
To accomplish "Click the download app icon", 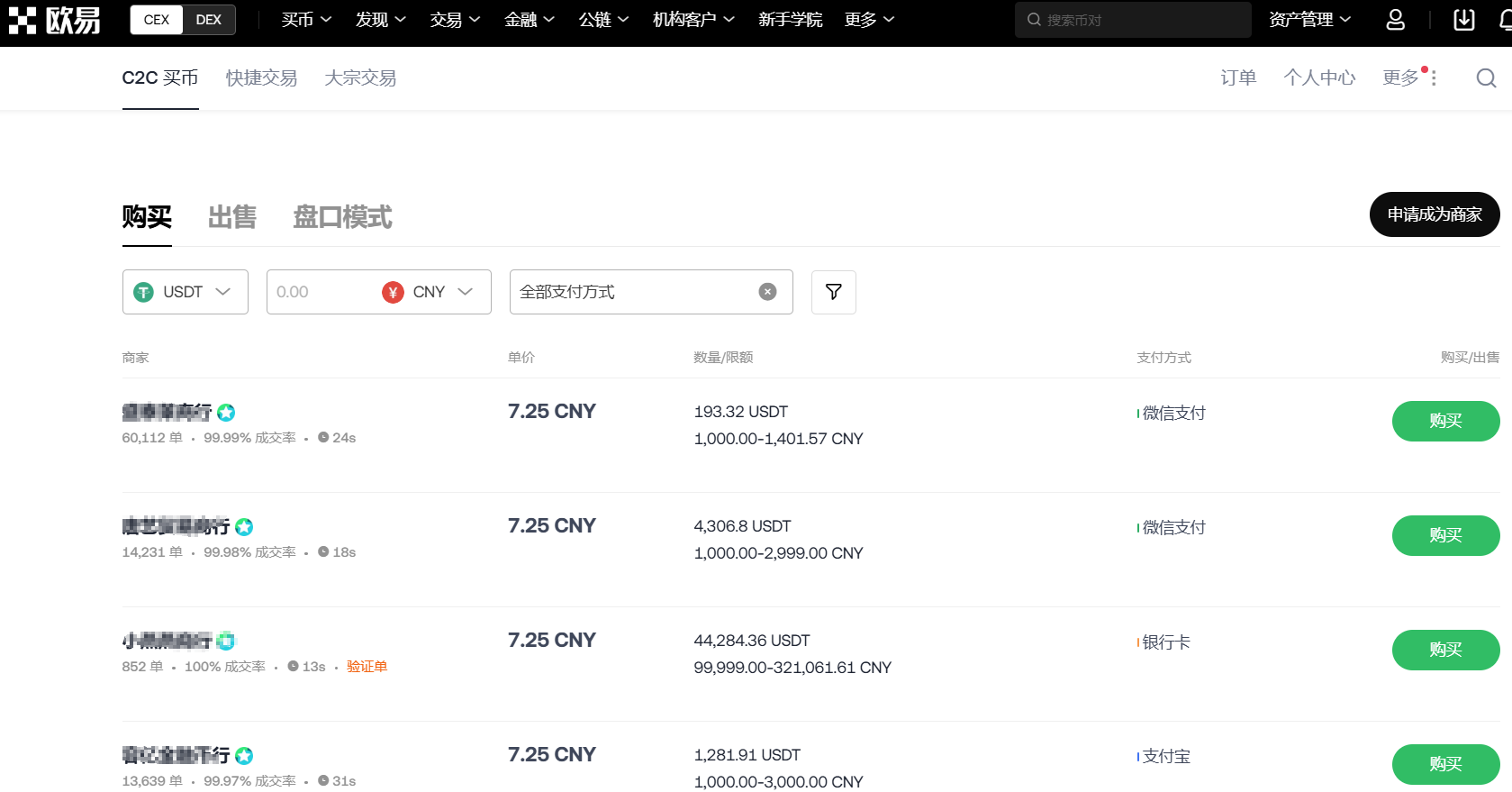I will [1464, 20].
